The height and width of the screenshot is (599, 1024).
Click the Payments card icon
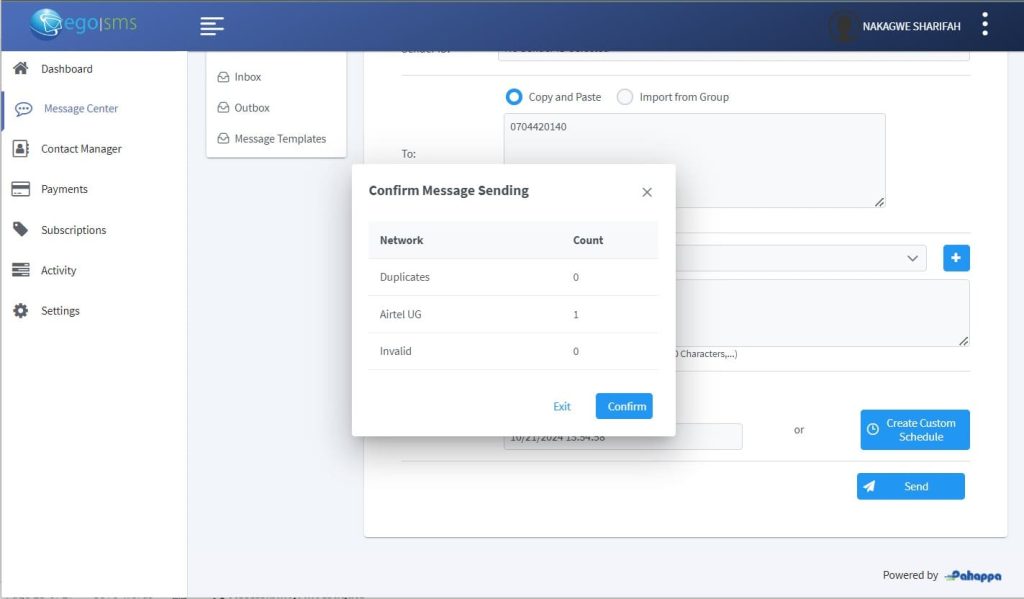(x=20, y=189)
